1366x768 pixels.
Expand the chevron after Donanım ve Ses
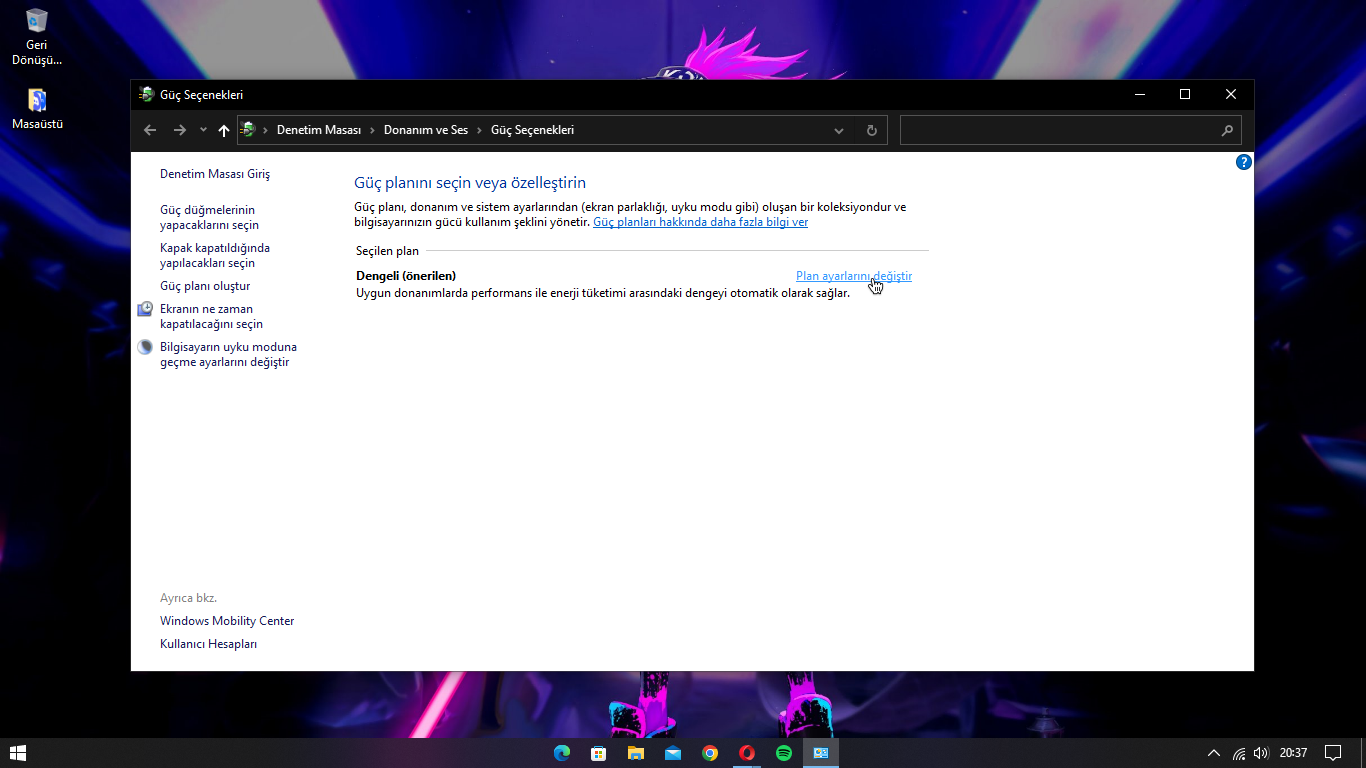point(479,130)
